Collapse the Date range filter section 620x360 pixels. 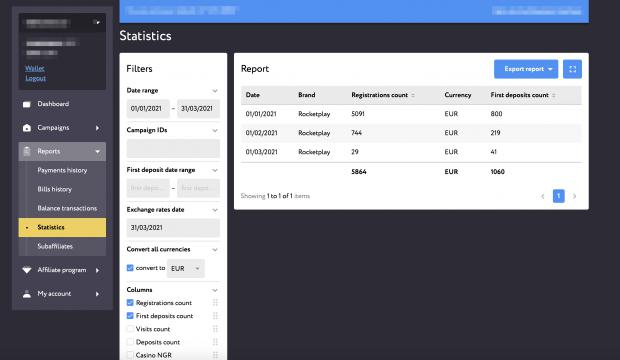pos(215,91)
